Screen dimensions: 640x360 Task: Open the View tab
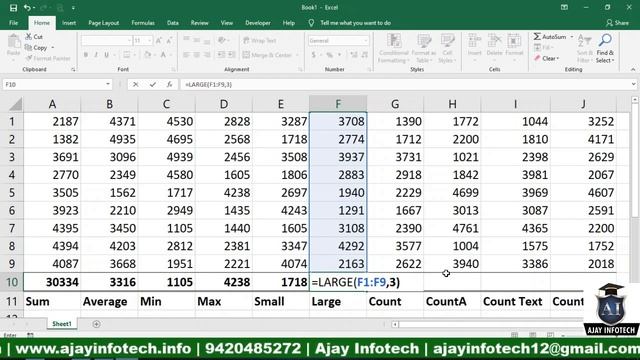click(227, 23)
